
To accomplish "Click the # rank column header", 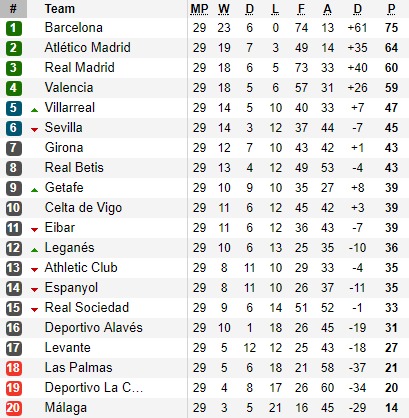I will (x=13, y=9).
